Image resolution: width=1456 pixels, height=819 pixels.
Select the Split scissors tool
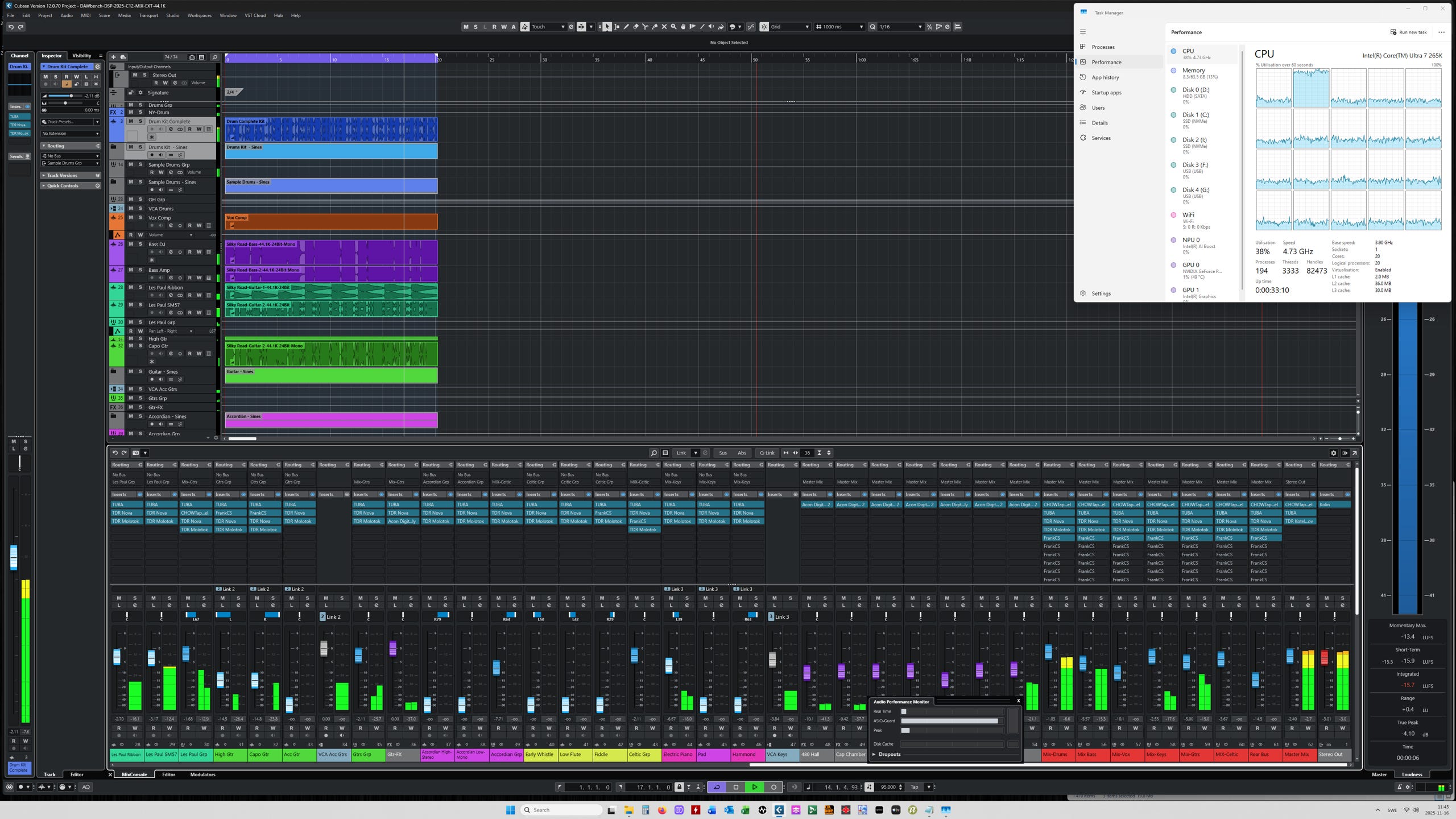pos(645,27)
